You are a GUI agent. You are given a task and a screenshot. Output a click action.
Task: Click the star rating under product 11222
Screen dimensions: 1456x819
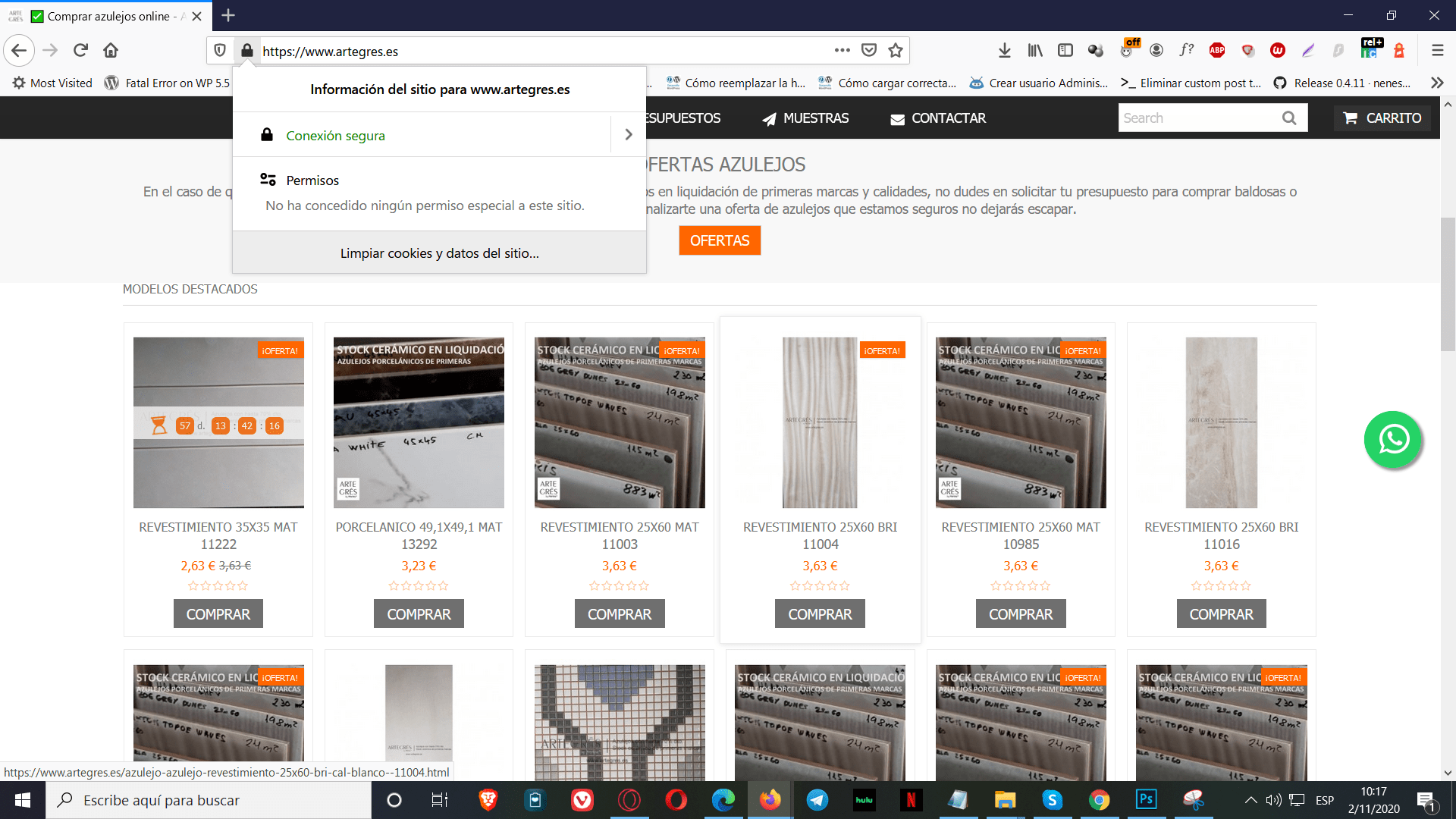click(218, 585)
